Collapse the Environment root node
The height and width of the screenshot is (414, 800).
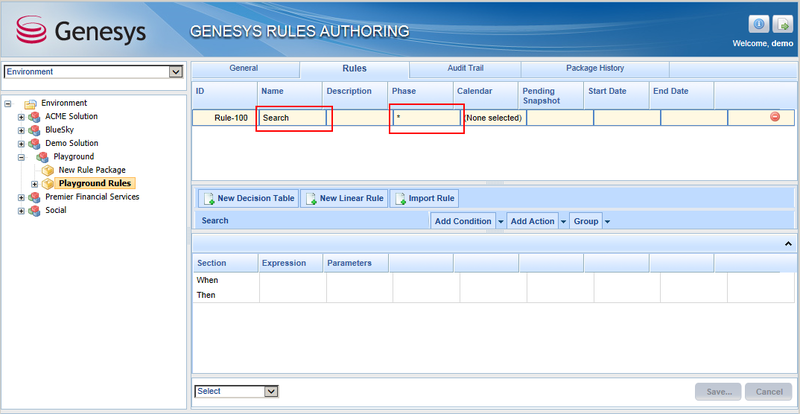coord(7,104)
